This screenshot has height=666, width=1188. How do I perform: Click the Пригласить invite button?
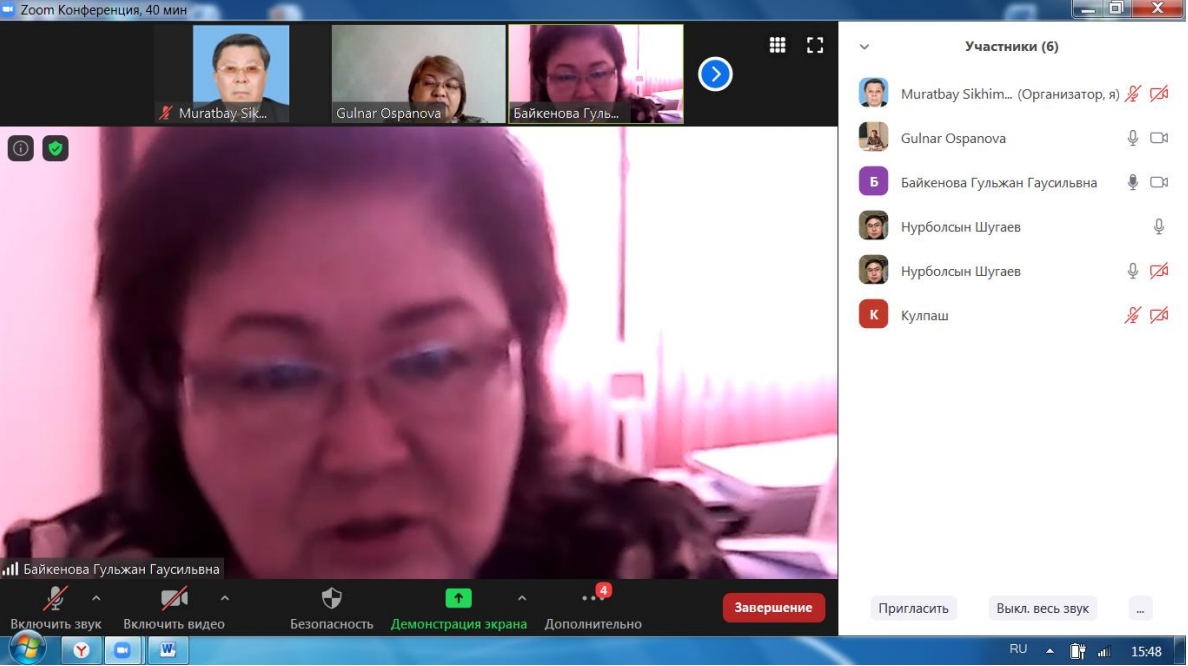(913, 608)
